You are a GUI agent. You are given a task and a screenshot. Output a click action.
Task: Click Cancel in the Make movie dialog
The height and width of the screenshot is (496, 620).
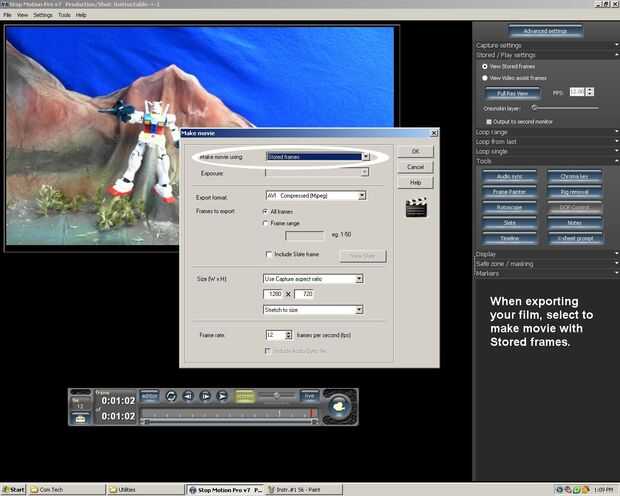coord(415,167)
